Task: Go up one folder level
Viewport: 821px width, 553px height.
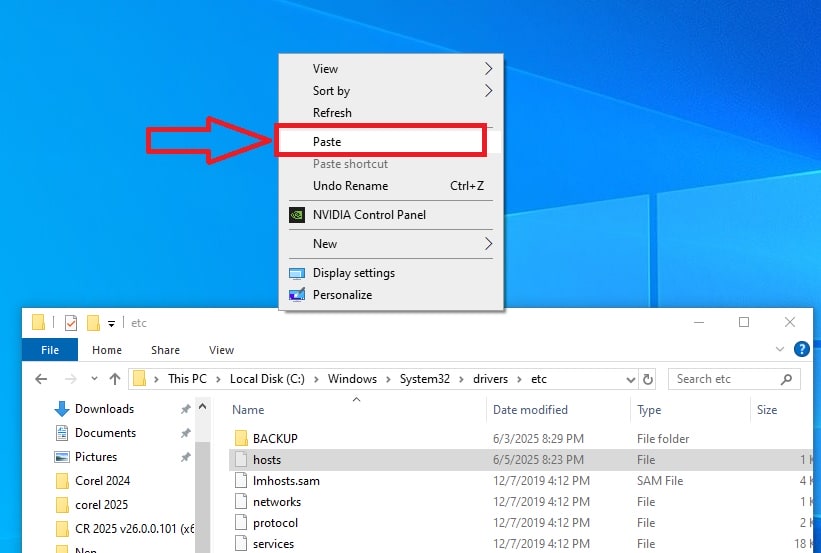Action: [115, 379]
